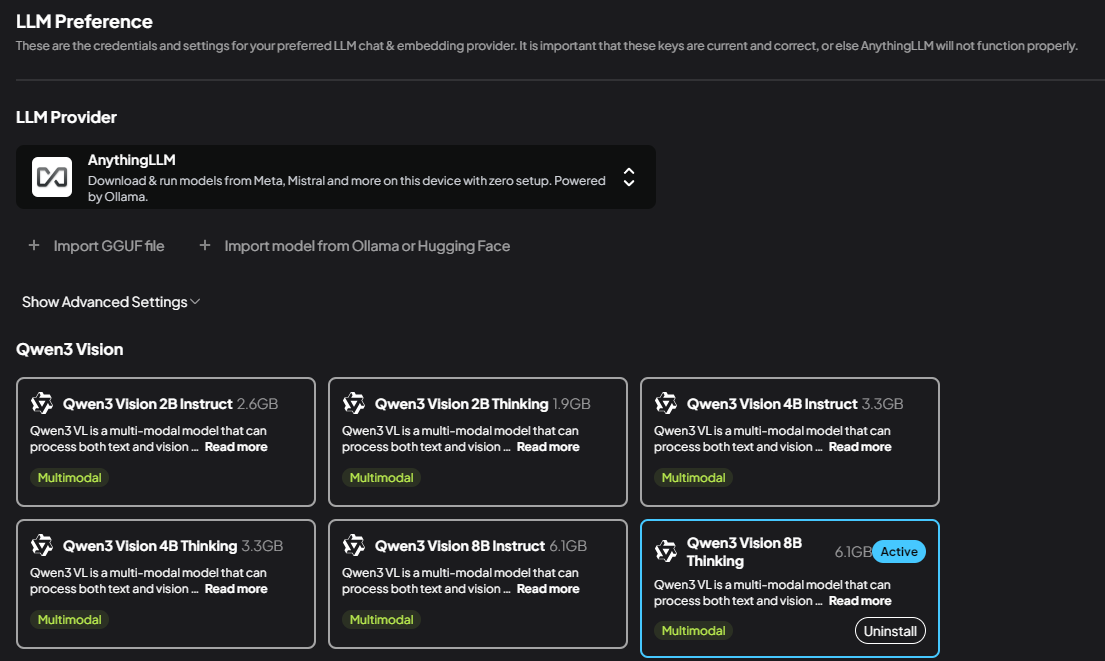Viewport: 1105px width, 661px height.
Task: Click Multimodal tag on 2B Thinking card
Action: point(381,478)
